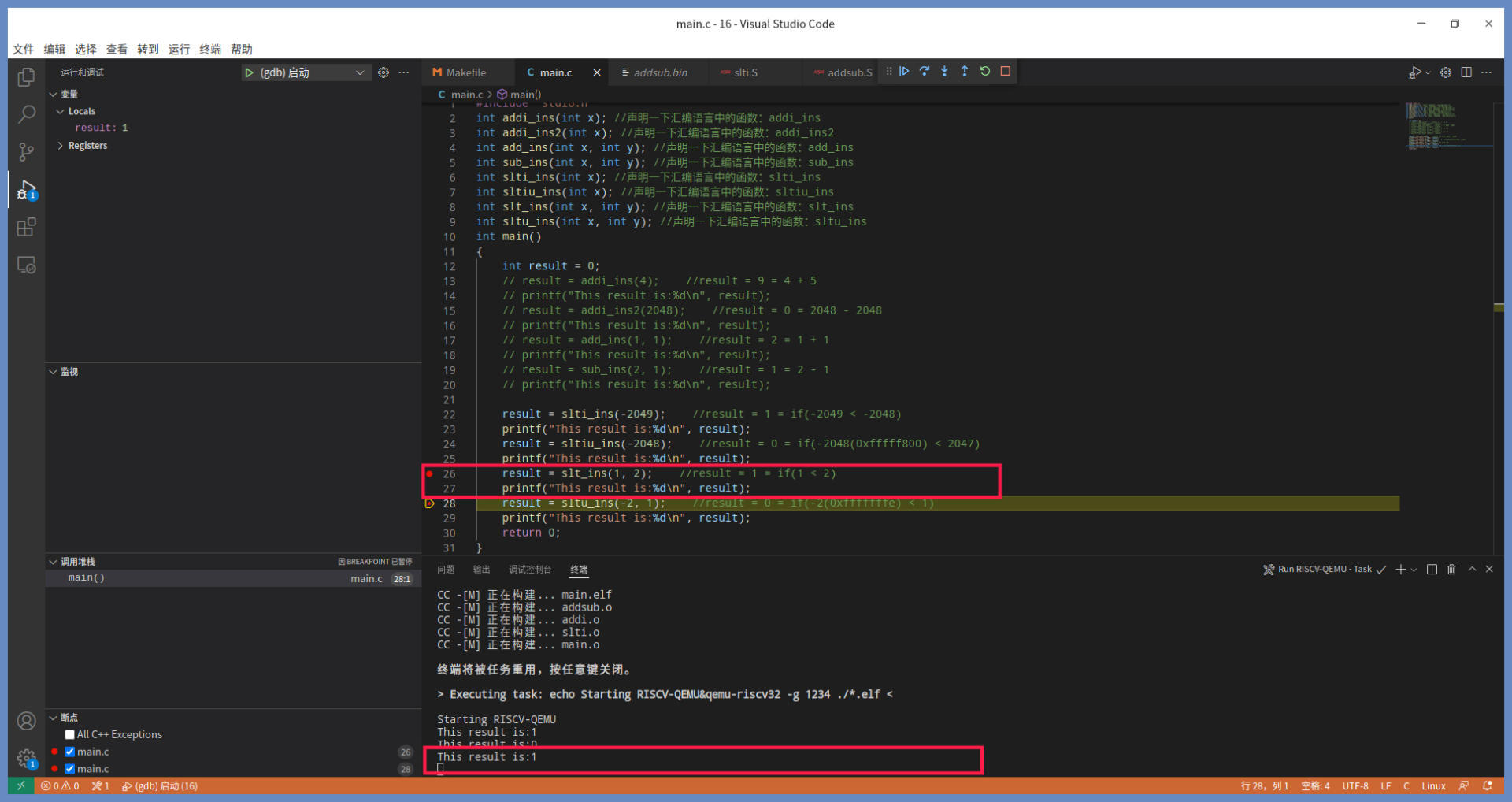This screenshot has height=802, width=1512.
Task: Click the Step Over debug icon
Action: 925,72
